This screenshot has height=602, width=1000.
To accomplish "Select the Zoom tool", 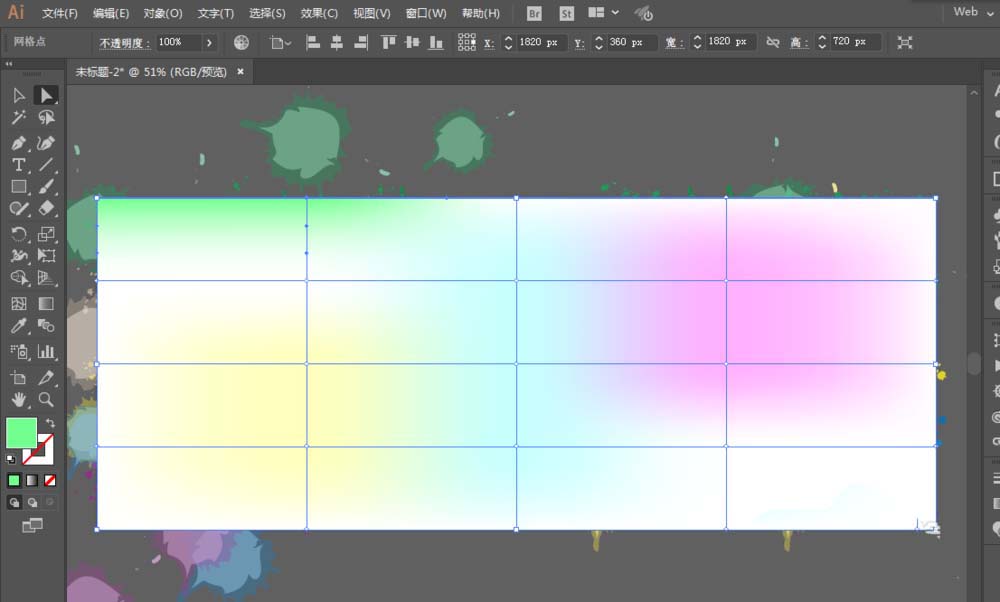I will tap(46, 400).
